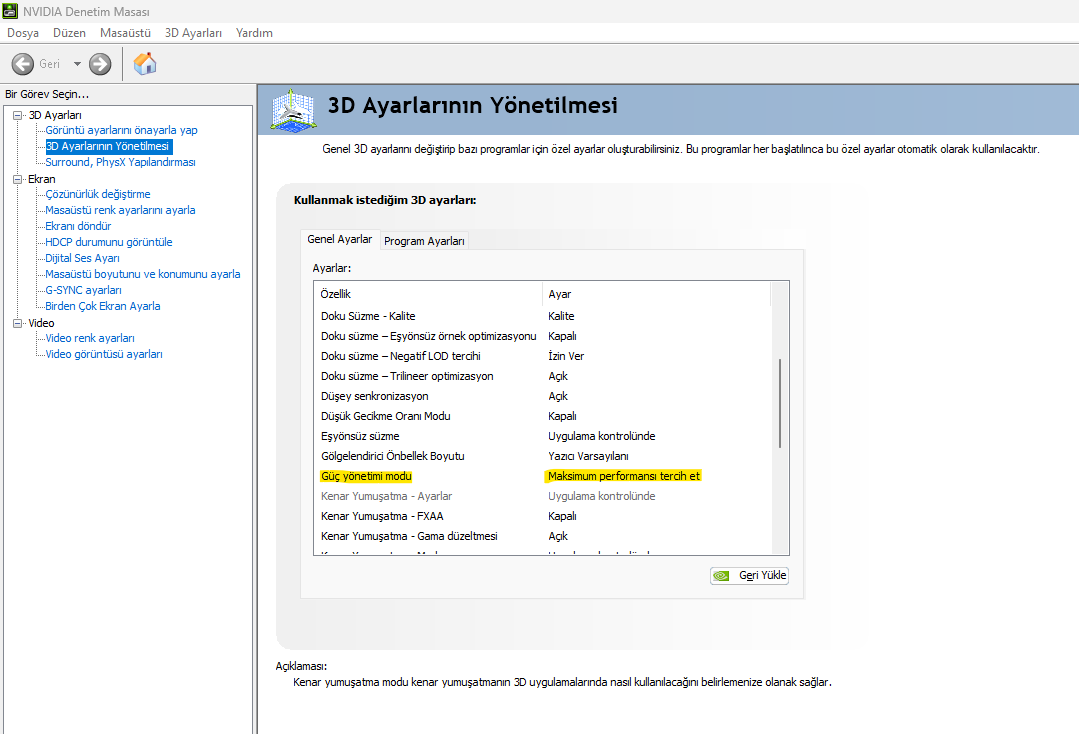Screen dimensions: 1079x734
Task: Select Doku süzme Negatif LOD tercihi row
Action: tap(542, 356)
